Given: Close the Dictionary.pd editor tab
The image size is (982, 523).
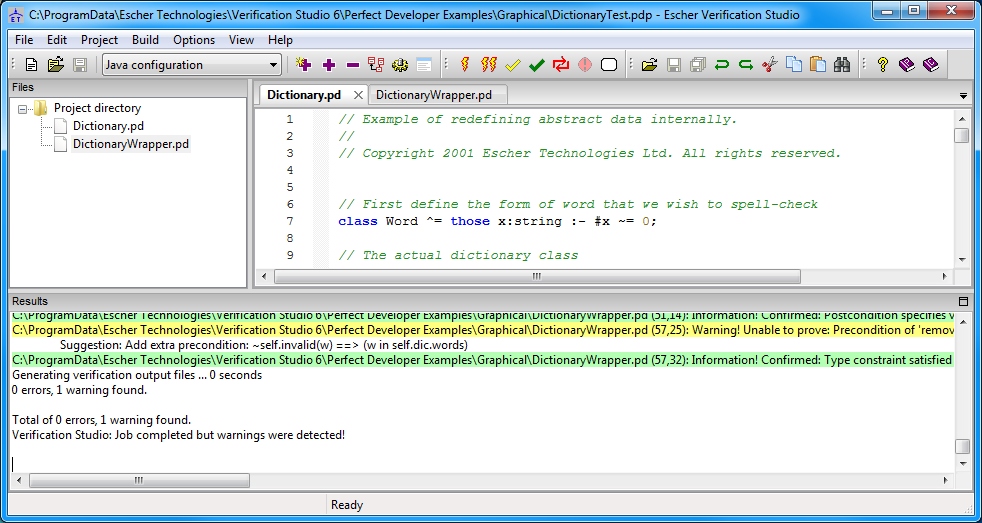Looking at the screenshot, I should click(x=357, y=95).
